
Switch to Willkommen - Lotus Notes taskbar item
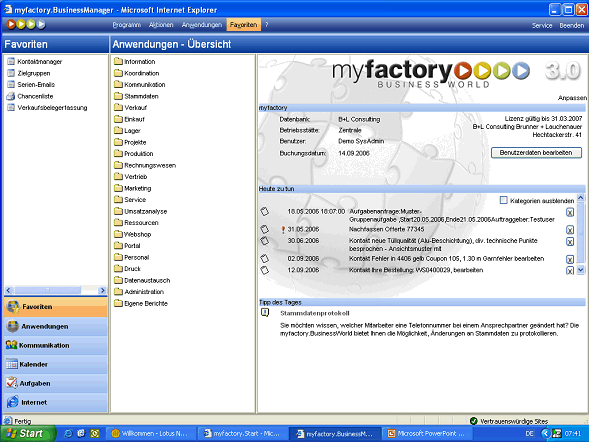[151, 433]
